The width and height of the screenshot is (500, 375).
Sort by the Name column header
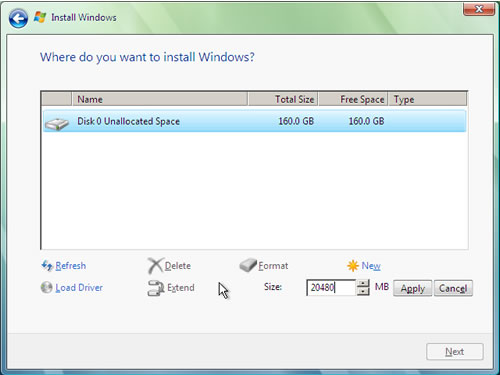click(x=160, y=99)
